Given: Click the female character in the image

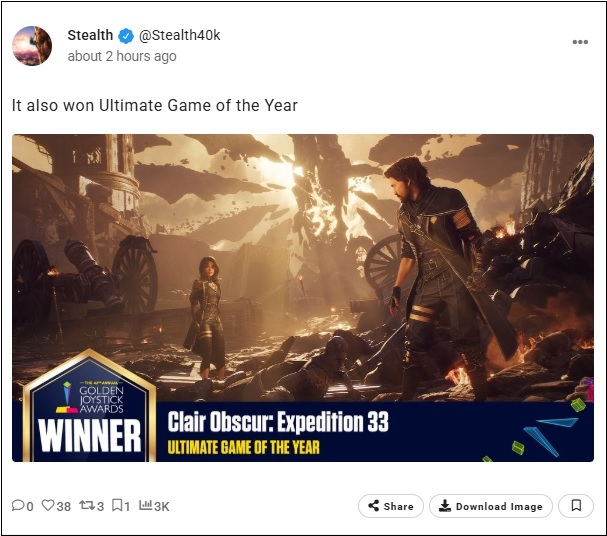Looking at the screenshot, I should 209,310.
